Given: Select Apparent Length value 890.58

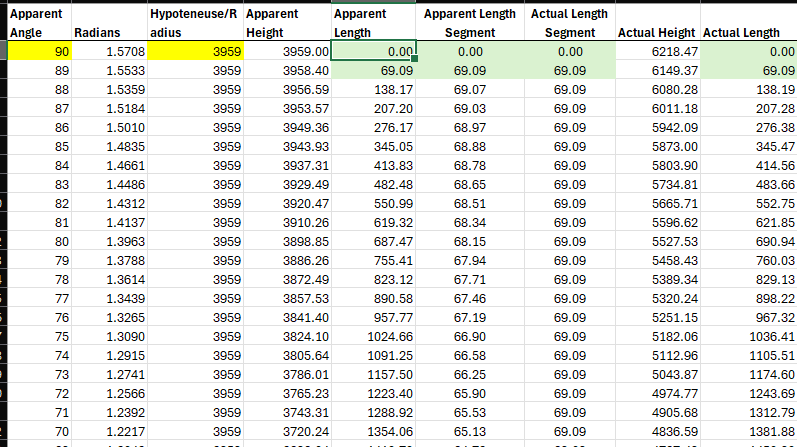Looking at the screenshot, I should pyautogui.click(x=374, y=298).
